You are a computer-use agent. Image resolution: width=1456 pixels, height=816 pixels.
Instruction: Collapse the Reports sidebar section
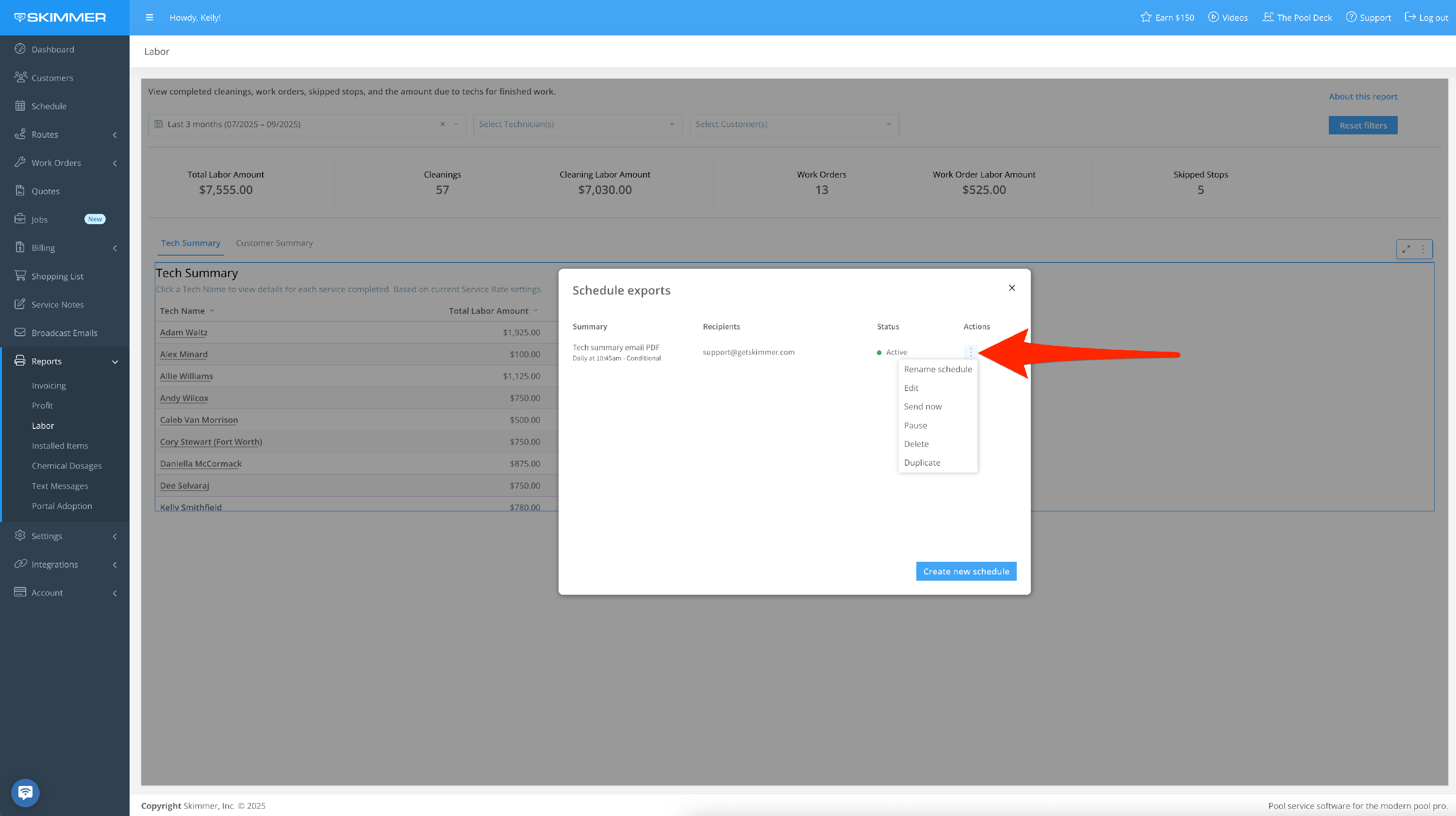point(115,361)
